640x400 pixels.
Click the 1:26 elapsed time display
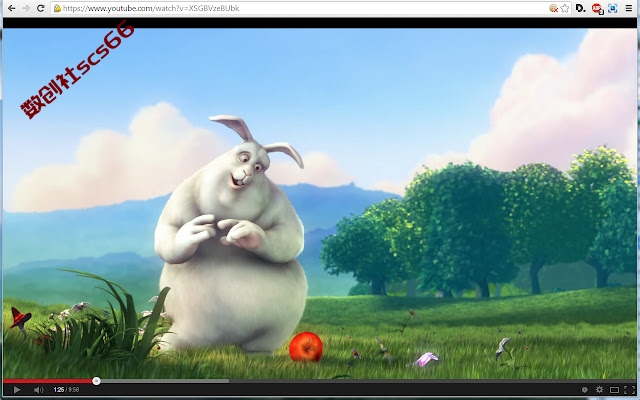[59, 390]
